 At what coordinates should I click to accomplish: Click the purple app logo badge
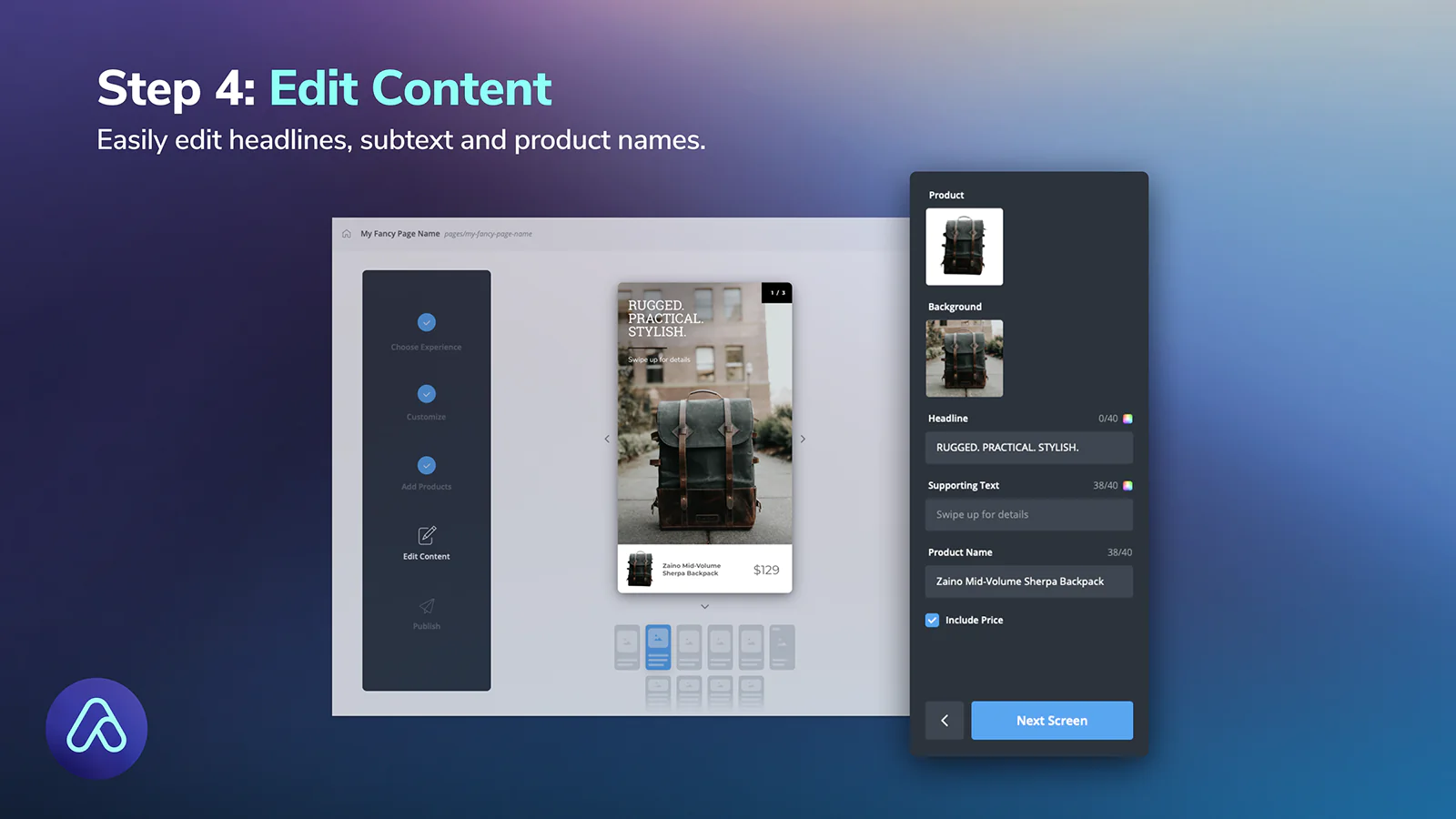[x=96, y=728]
